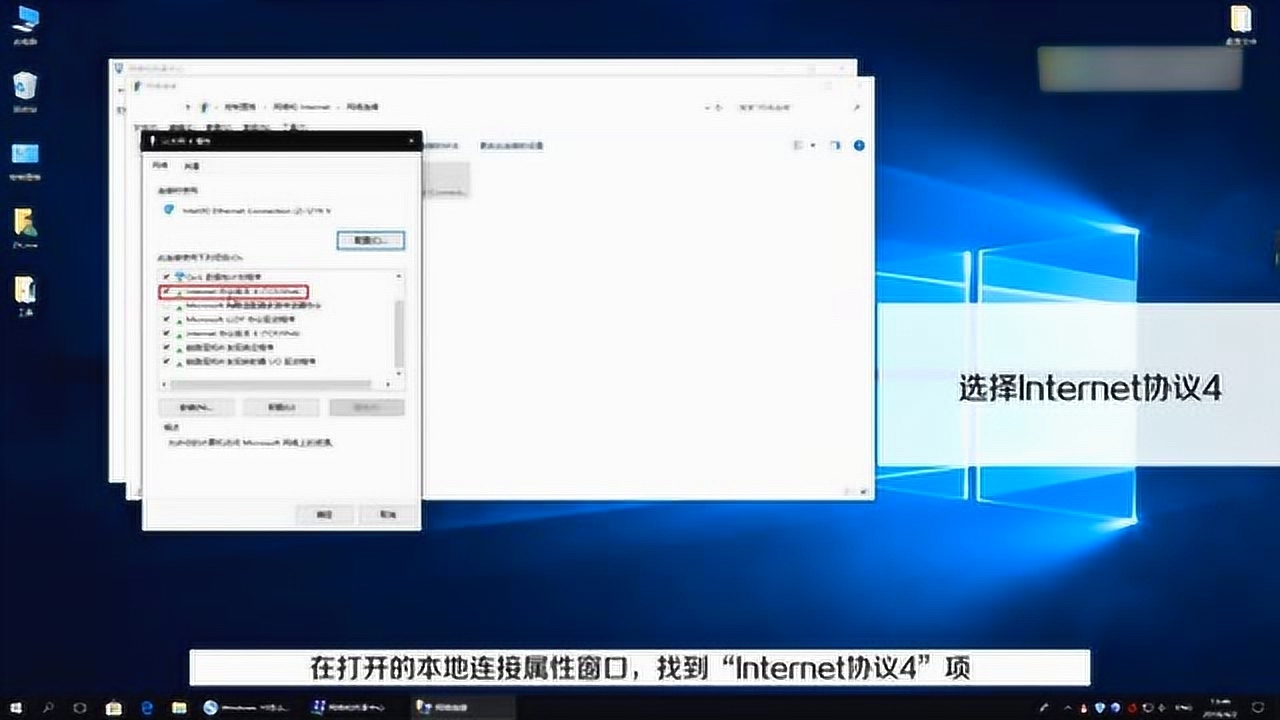Click the blue Help icon in the toolbar
Image resolution: width=1280 pixels, height=720 pixels.
click(x=858, y=146)
